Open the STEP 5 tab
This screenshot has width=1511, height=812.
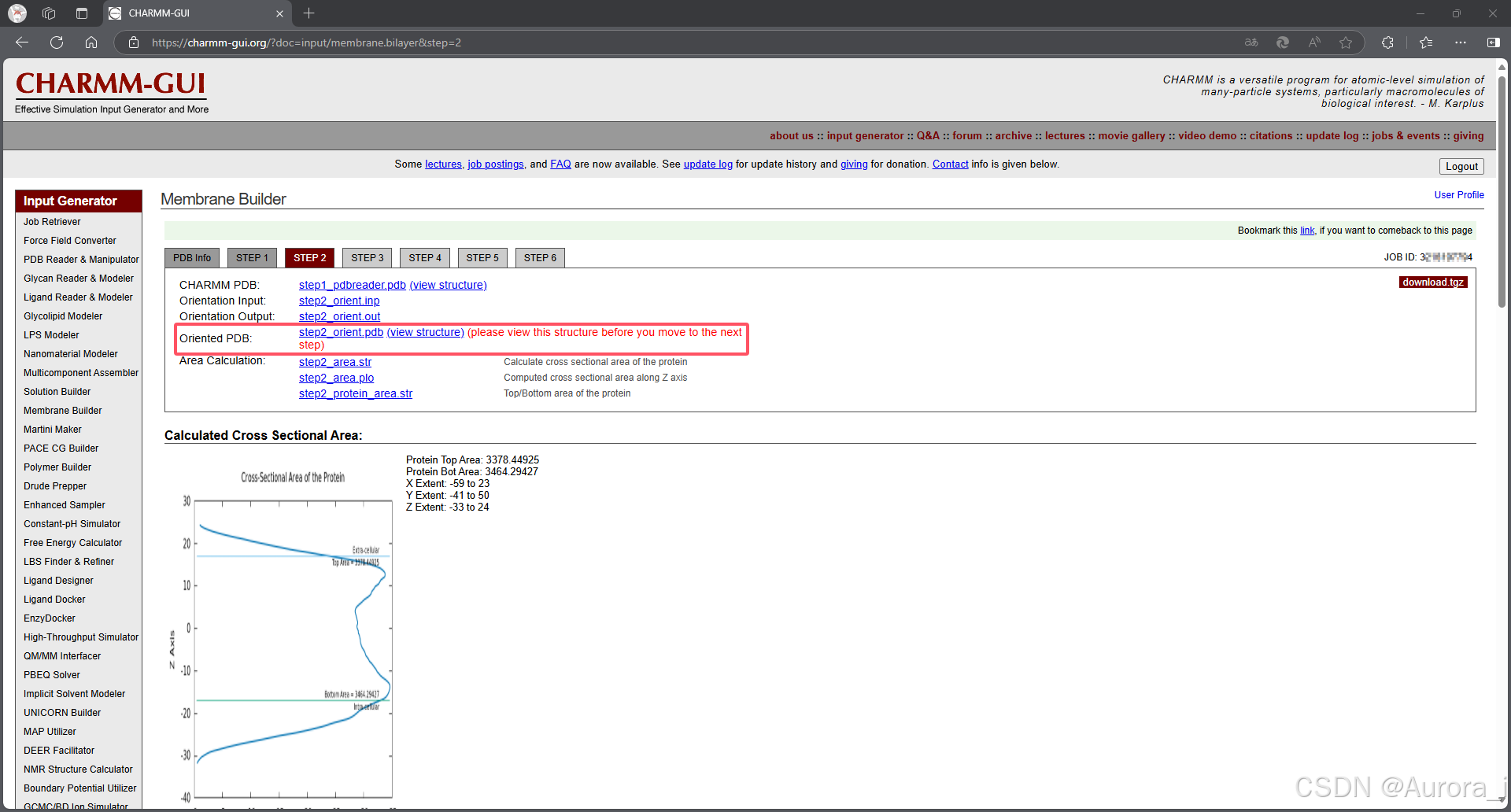click(482, 258)
